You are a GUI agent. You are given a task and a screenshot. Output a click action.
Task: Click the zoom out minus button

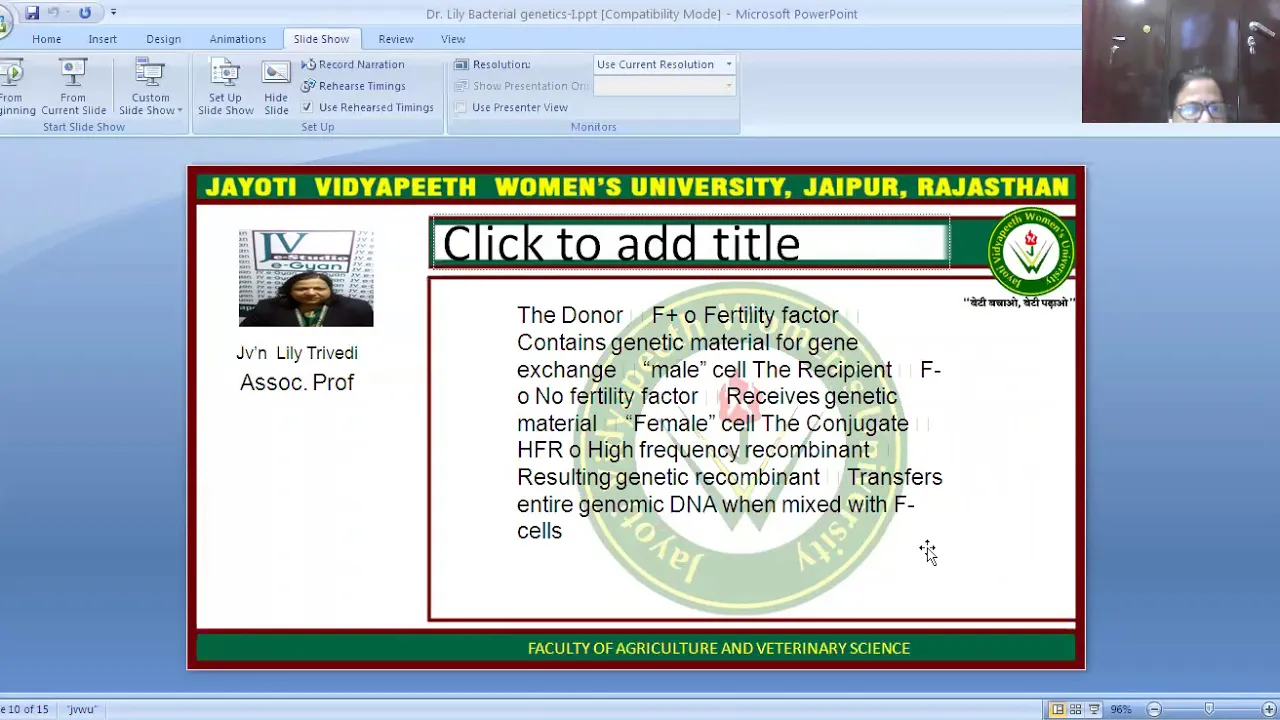1154,709
